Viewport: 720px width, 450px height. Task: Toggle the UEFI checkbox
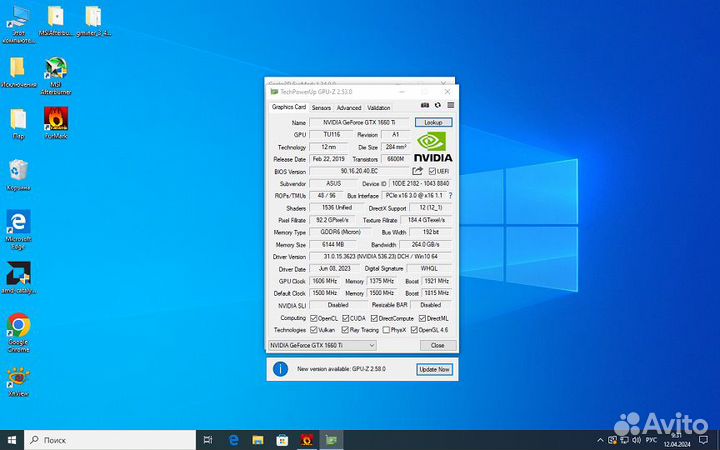(432, 171)
